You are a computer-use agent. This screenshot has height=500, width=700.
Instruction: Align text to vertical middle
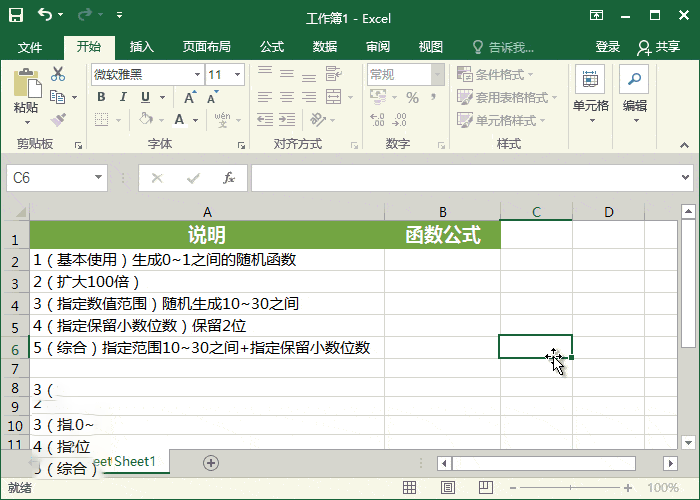tap(287, 73)
